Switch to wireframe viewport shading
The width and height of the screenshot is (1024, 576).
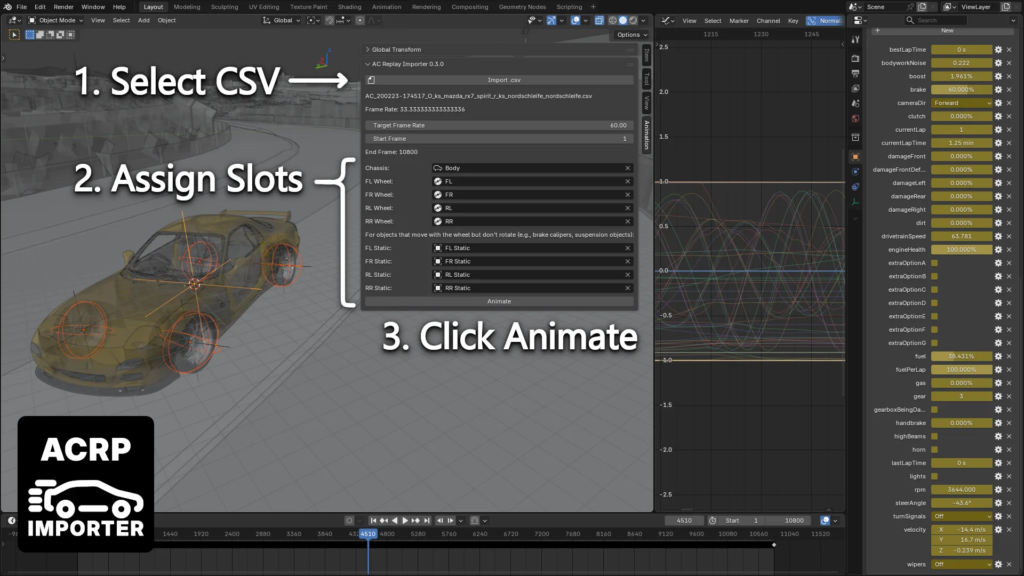pyautogui.click(x=613, y=20)
